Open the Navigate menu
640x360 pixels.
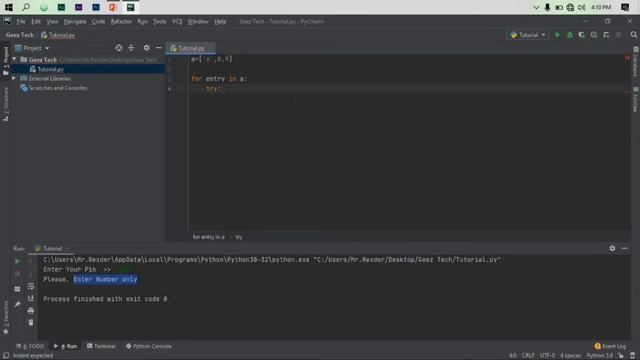click(x=75, y=22)
